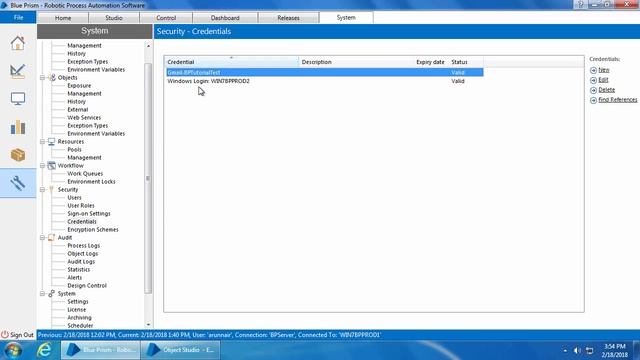
Task: Select the Gmail-BPTutorialTest credential row
Action: (324, 73)
